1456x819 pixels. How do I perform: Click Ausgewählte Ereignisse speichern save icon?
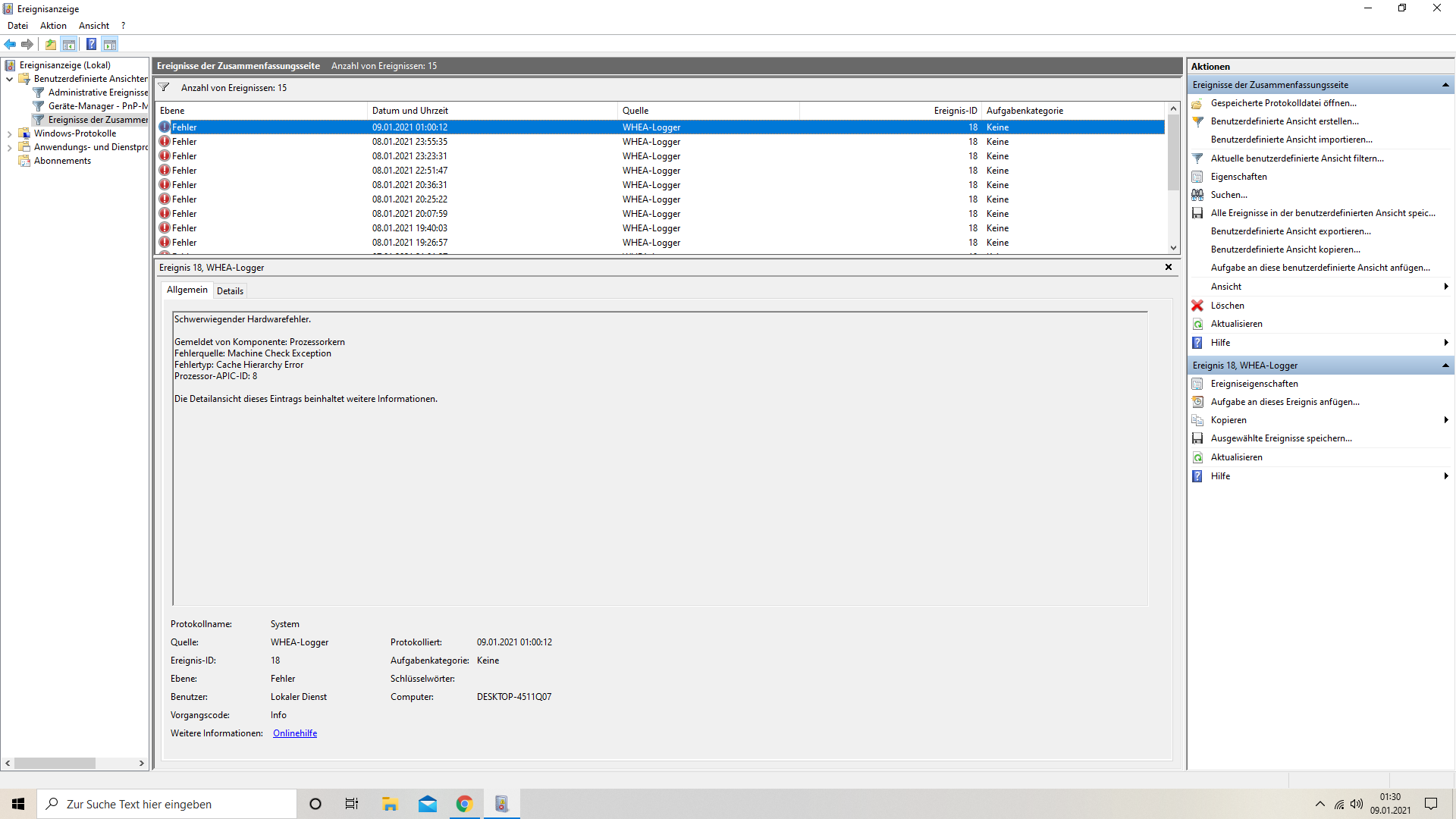(x=1197, y=438)
